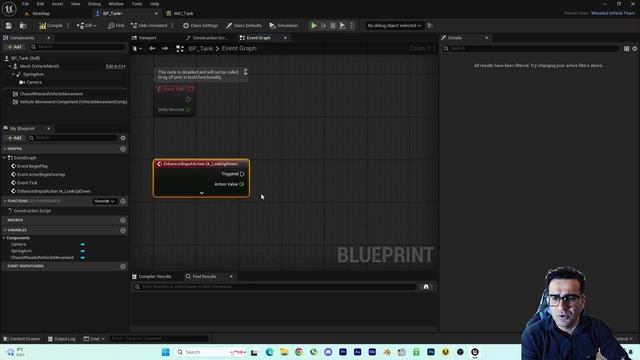Click Find in all blueprints binoculars icon
This screenshot has width=640, height=360.
tap(426, 287)
